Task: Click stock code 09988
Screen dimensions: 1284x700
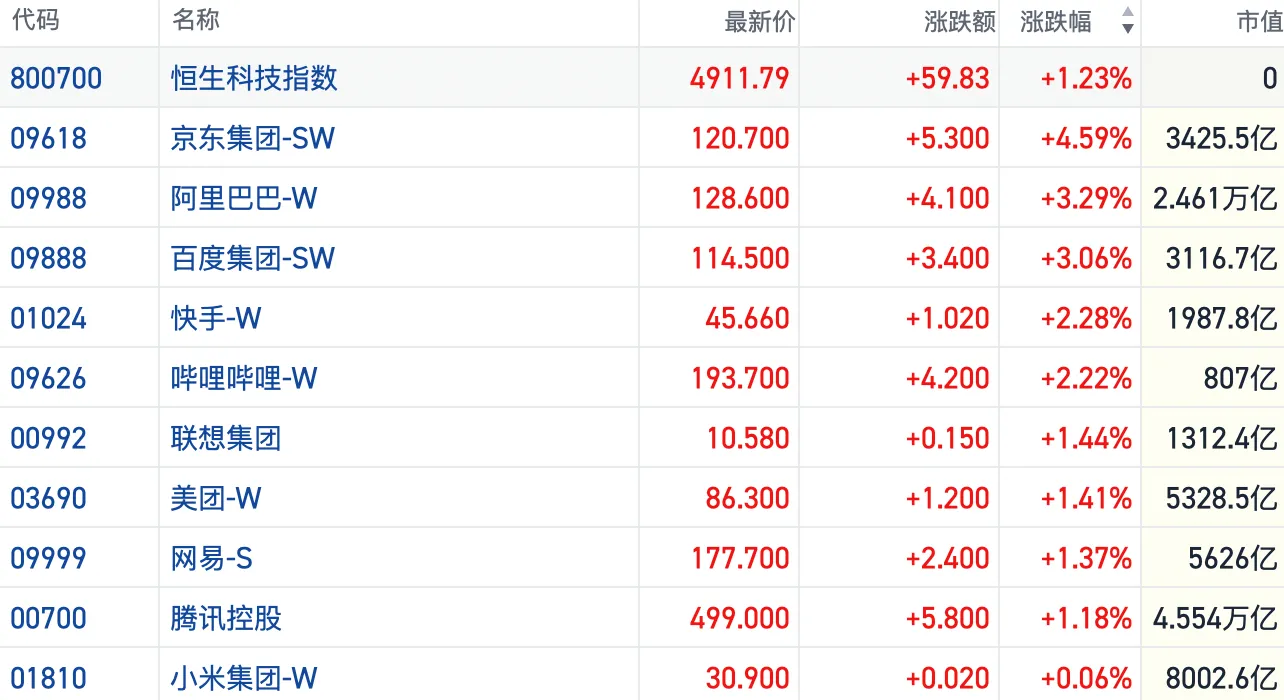Action: click(x=48, y=198)
